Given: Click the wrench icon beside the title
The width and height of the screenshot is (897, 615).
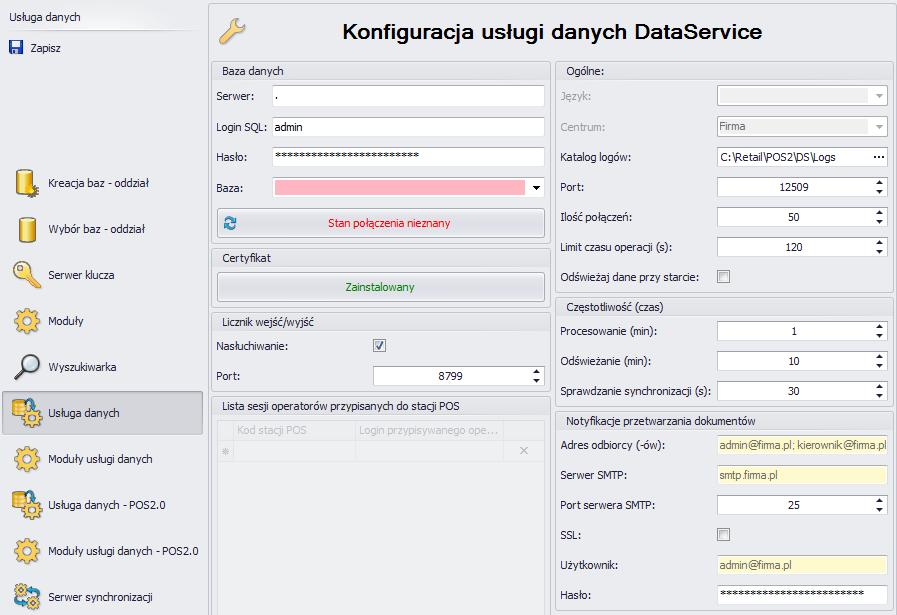Looking at the screenshot, I should (232, 31).
